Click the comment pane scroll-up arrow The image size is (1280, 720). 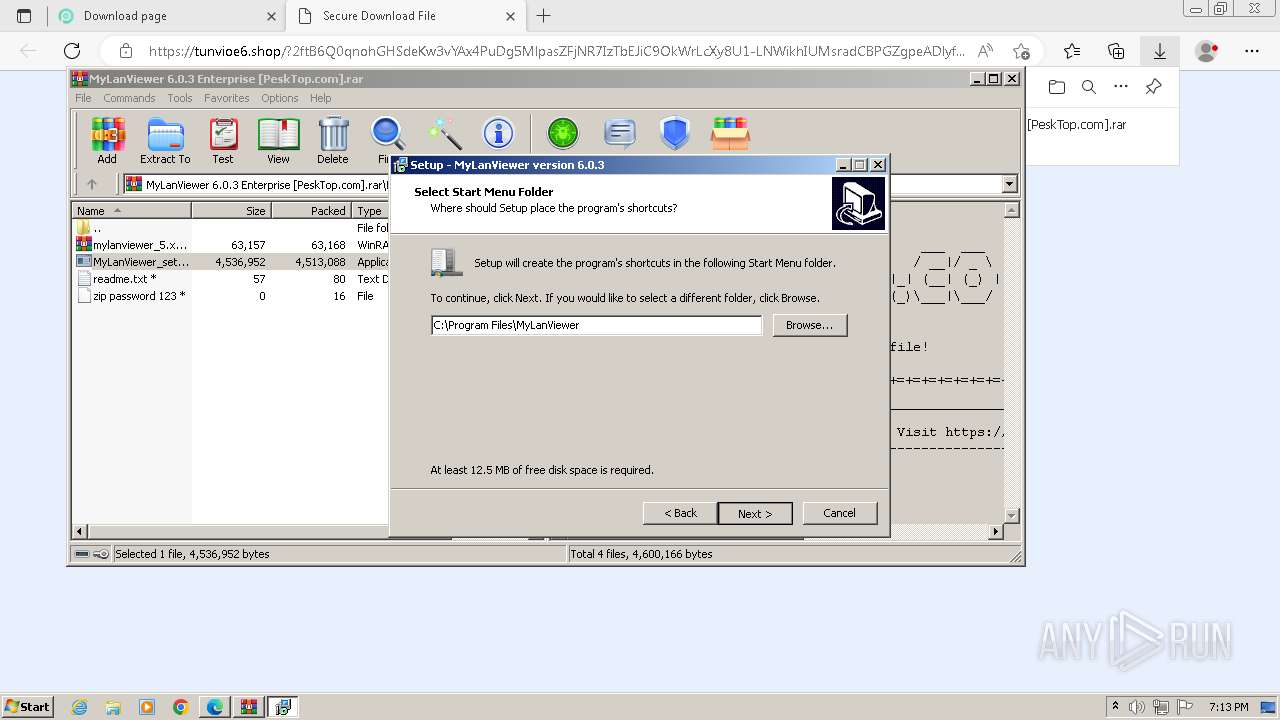[1011, 210]
